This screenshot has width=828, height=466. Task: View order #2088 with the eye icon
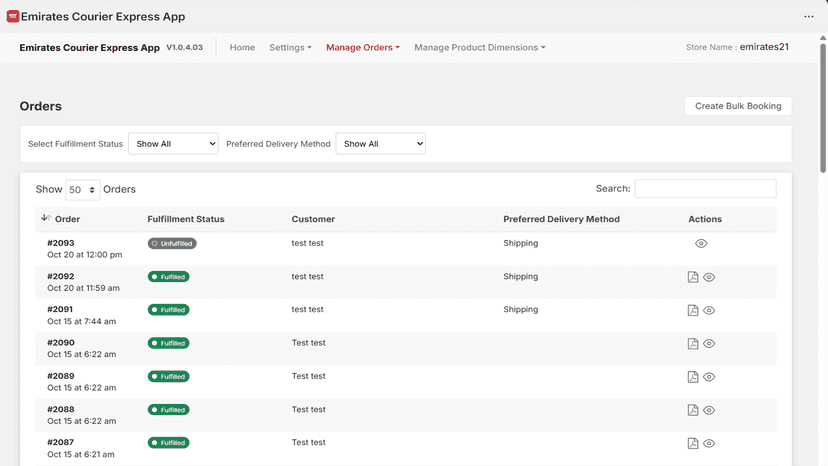(709, 411)
